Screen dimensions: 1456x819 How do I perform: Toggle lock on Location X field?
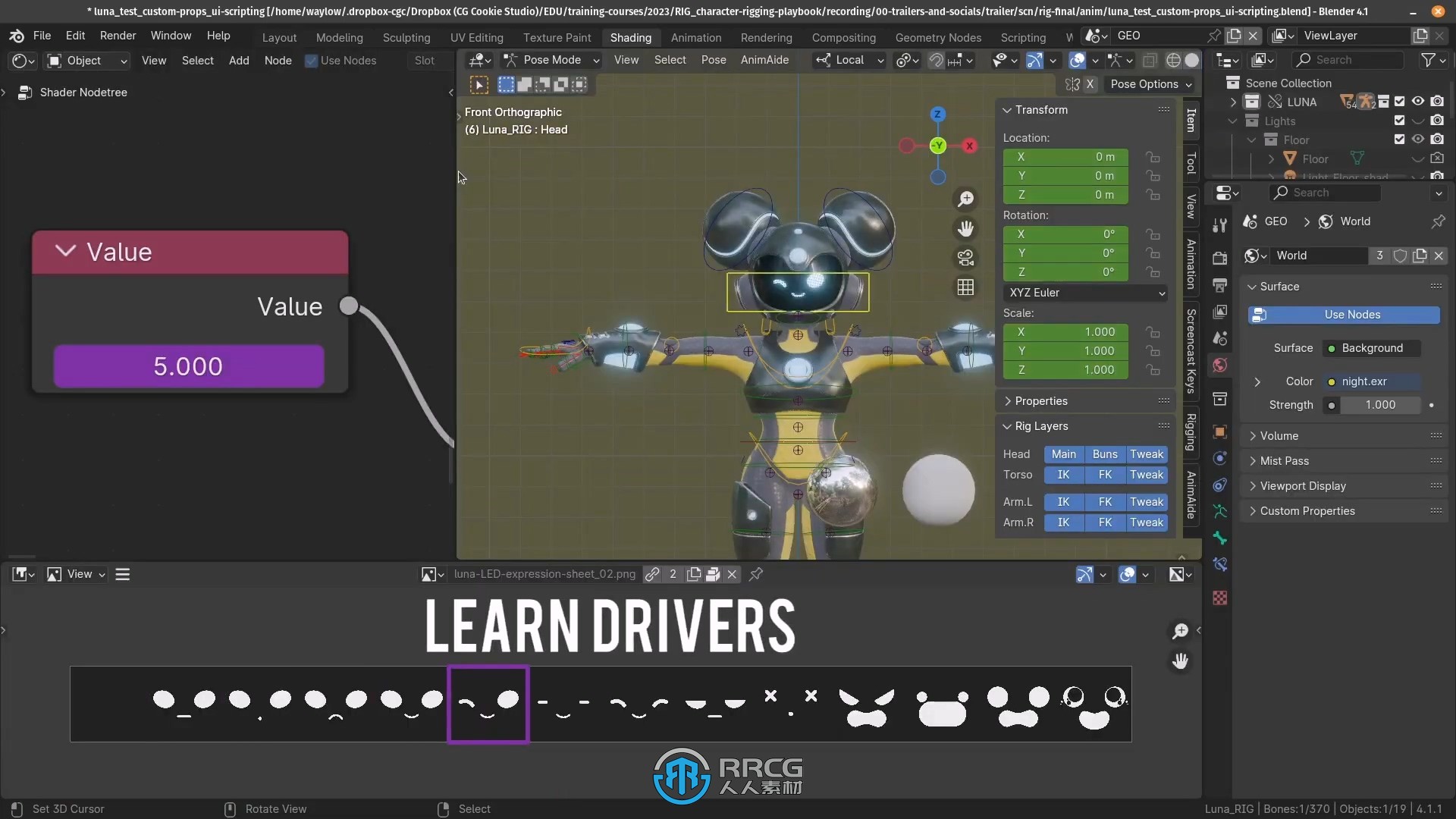[1153, 157]
